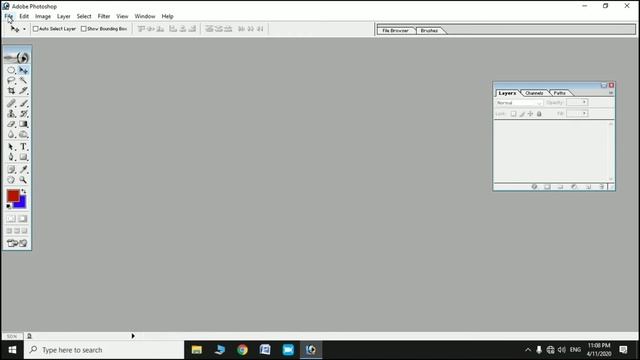This screenshot has height=360, width=640.
Task: Switch to Quick Mask mode
Action: pyautogui.click(x=23, y=219)
